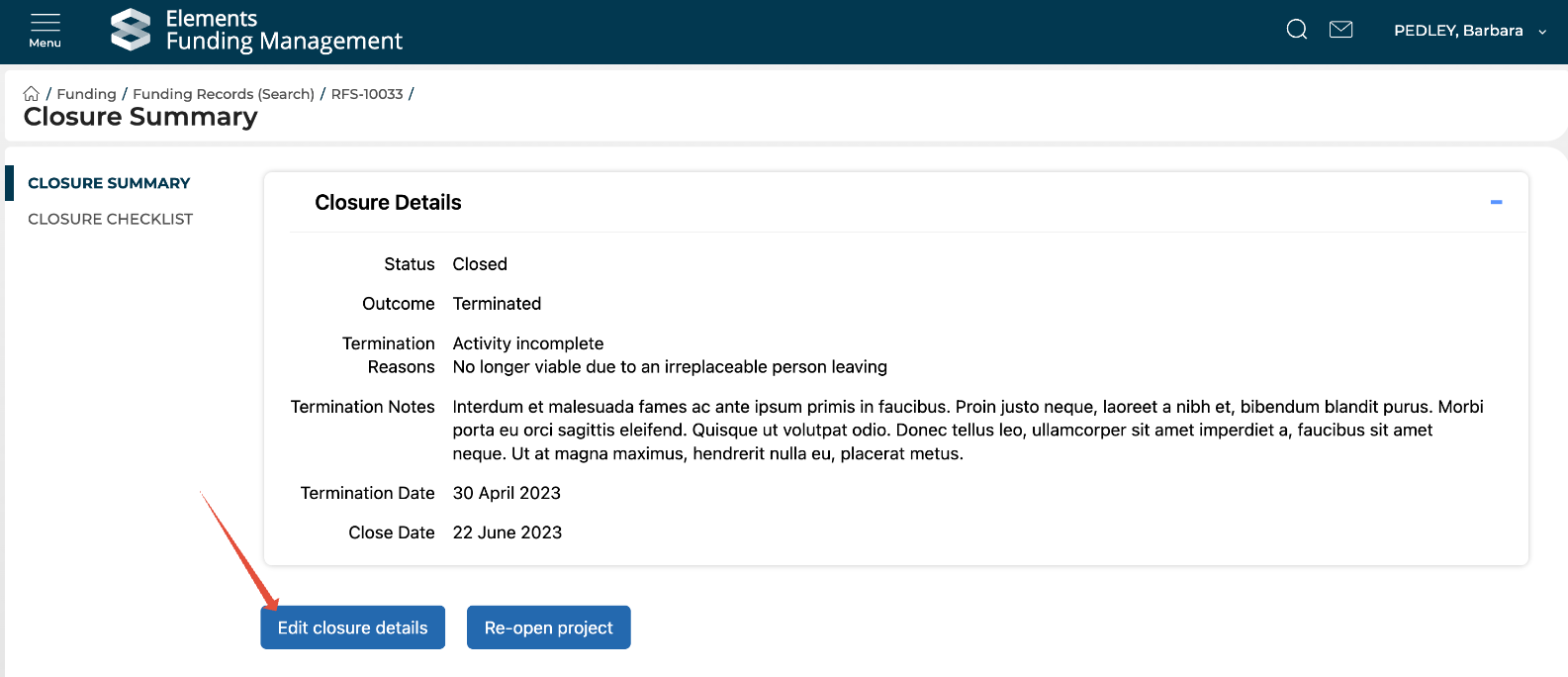The width and height of the screenshot is (1568, 677).
Task: Click the Elements logo icon
Action: pos(131,30)
